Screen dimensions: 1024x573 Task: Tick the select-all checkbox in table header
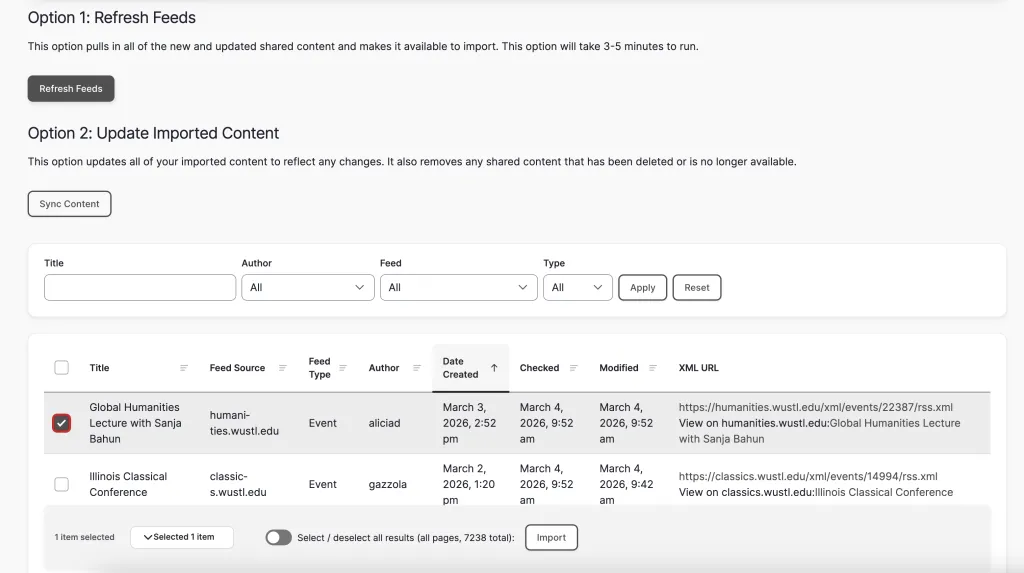62,368
